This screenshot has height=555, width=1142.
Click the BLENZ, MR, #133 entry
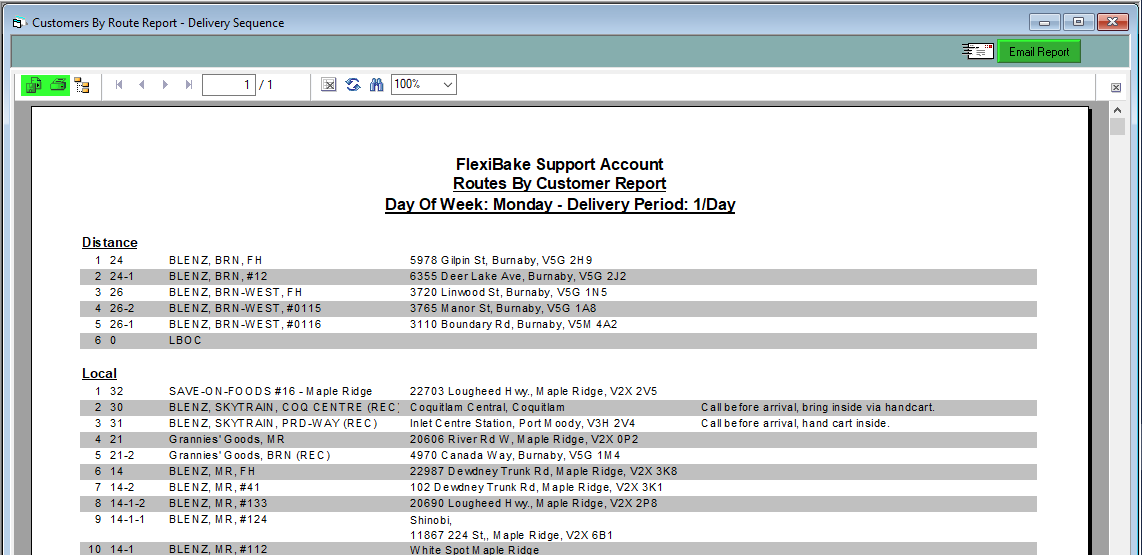click(x=218, y=503)
